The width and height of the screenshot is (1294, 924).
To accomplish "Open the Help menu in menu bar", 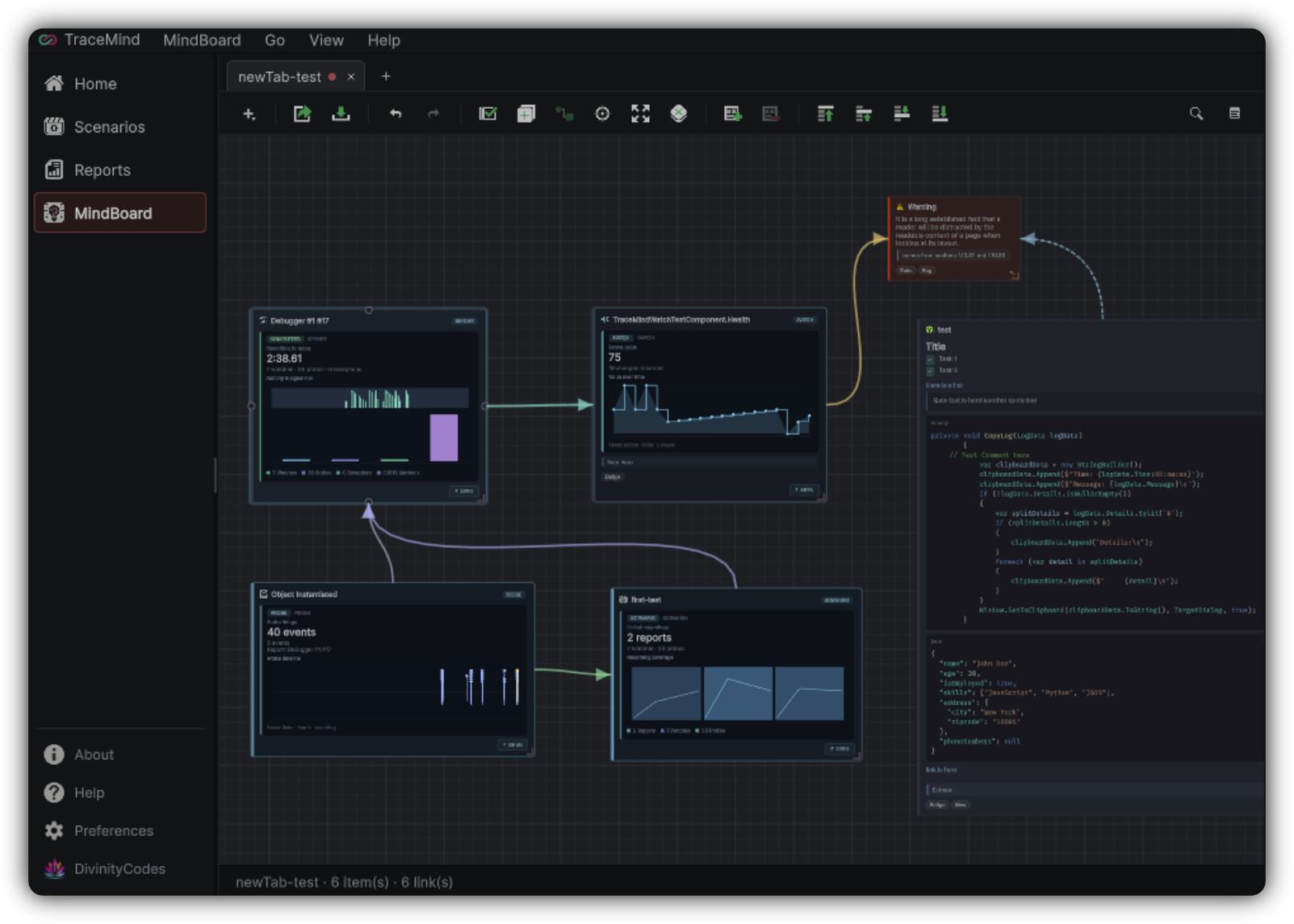I will point(383,40).
